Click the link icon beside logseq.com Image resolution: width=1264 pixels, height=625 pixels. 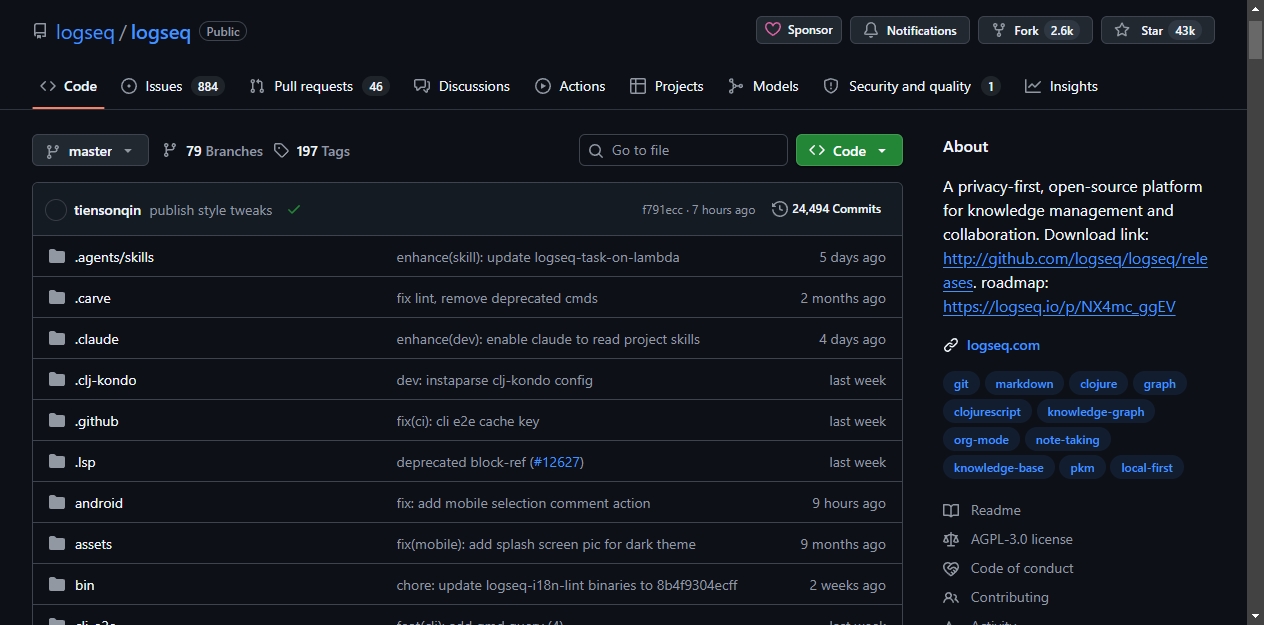(951, 346)
